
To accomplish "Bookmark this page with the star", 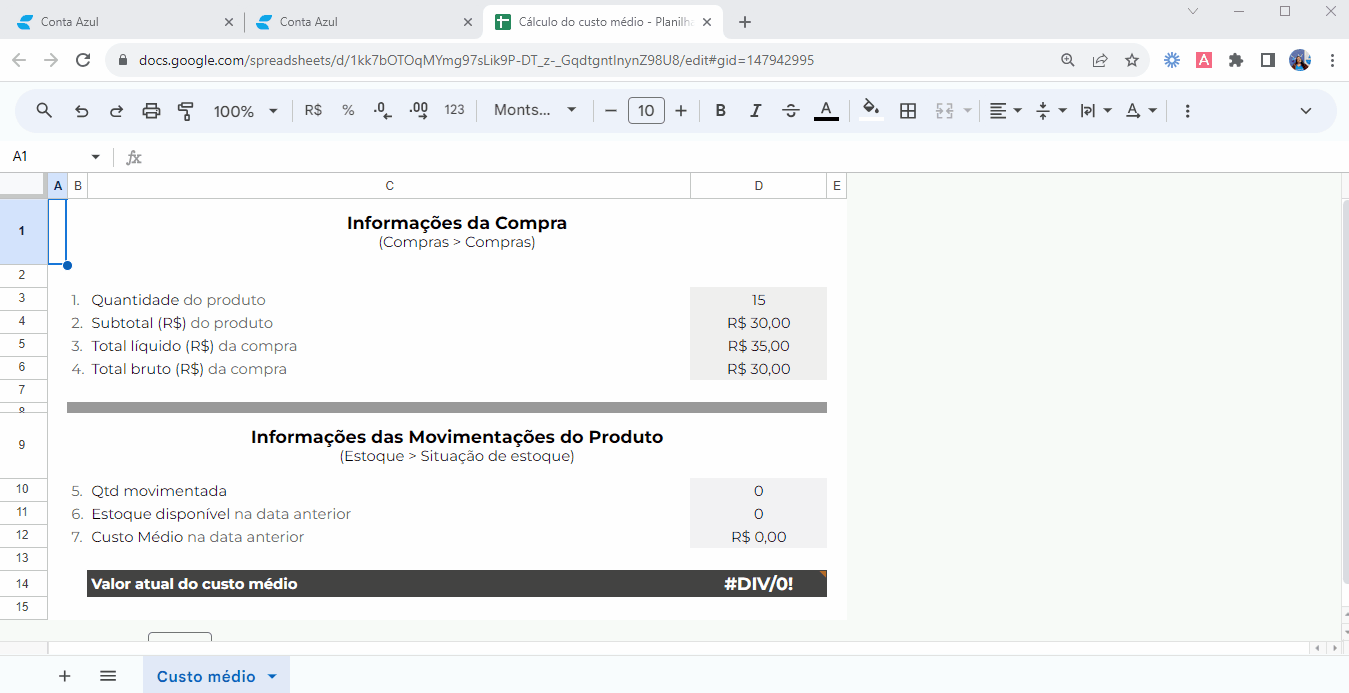I will pyautogui.click(x=1132, y=60).
